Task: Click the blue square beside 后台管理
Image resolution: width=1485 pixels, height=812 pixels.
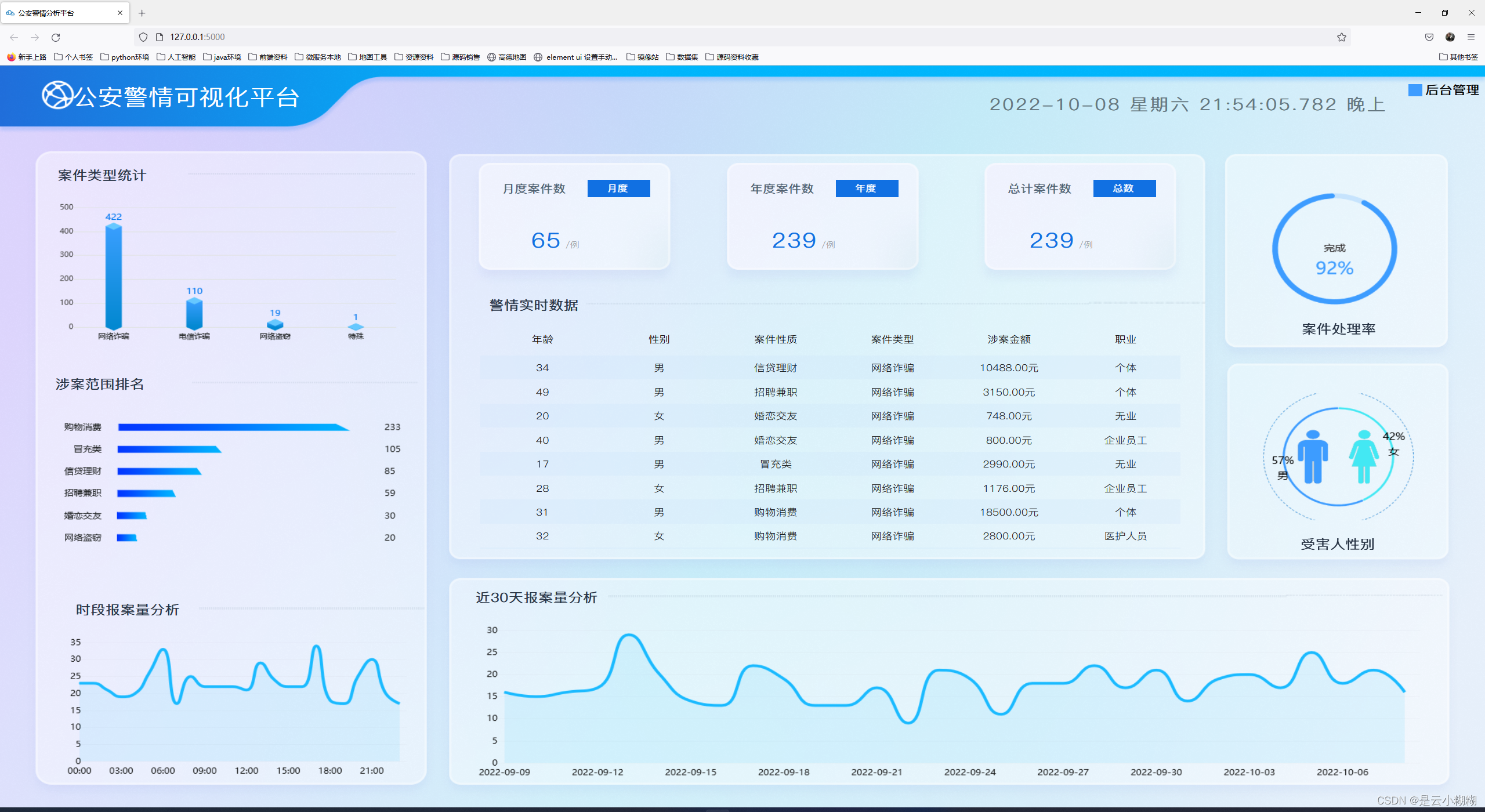Action: pos(1415,90)
